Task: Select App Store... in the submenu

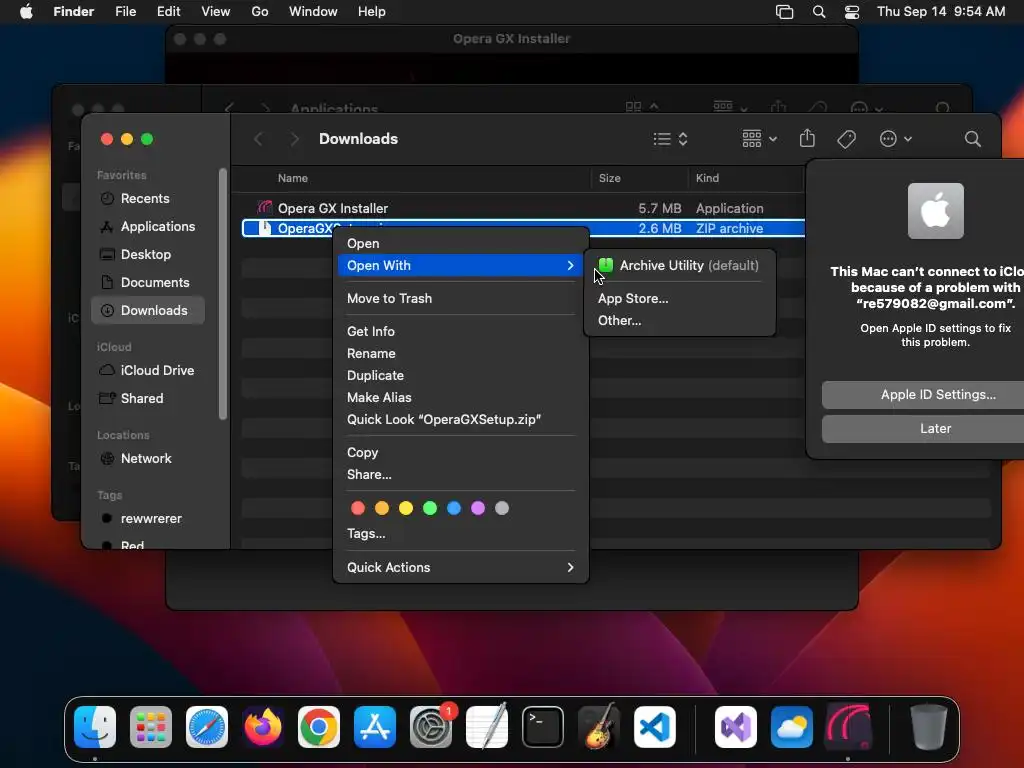Action: (x=680, y=298)
